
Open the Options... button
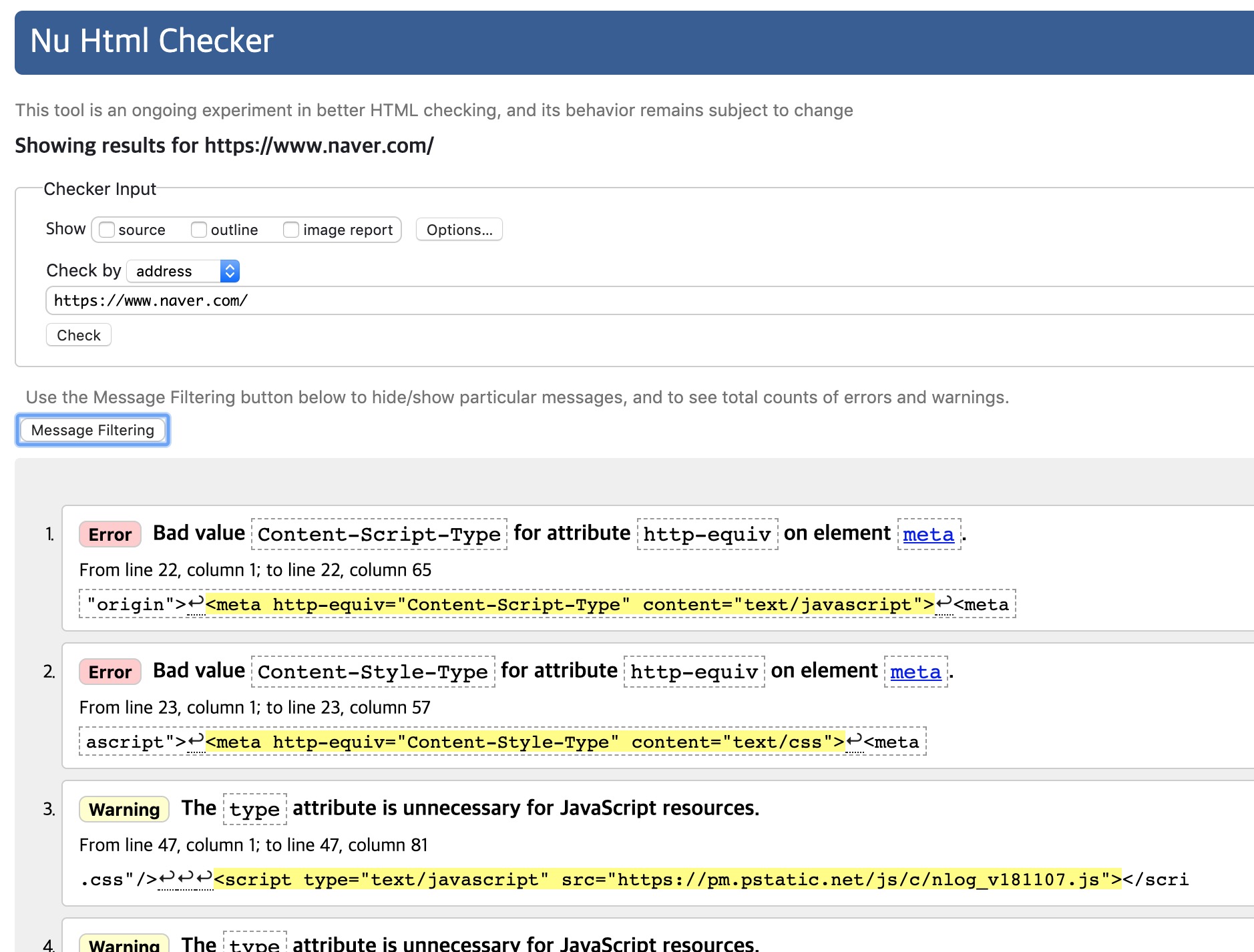tap(459, 230)
